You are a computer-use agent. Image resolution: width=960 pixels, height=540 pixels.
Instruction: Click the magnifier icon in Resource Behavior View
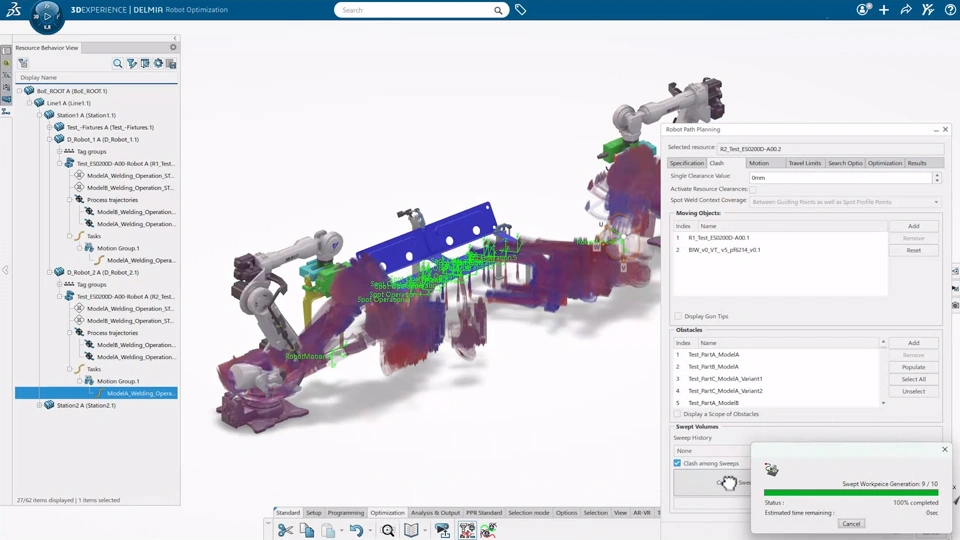pyautogui.click(x=118, y=63)
